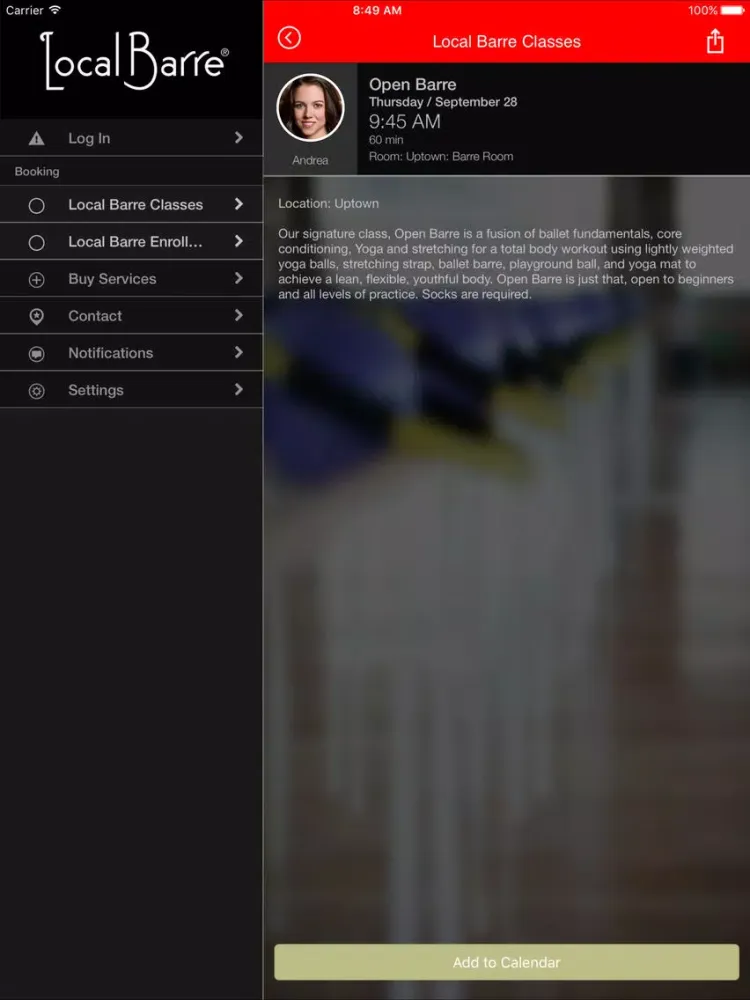Expand the Buy Services chevron
Viewport: 750px width, 1000px height.
coord(239,277)
